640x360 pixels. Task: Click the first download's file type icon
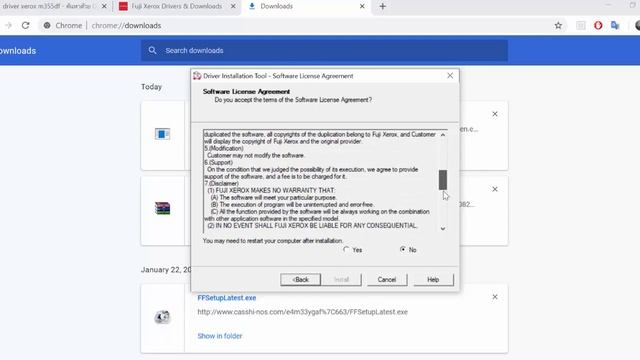(x=162, y=134)
